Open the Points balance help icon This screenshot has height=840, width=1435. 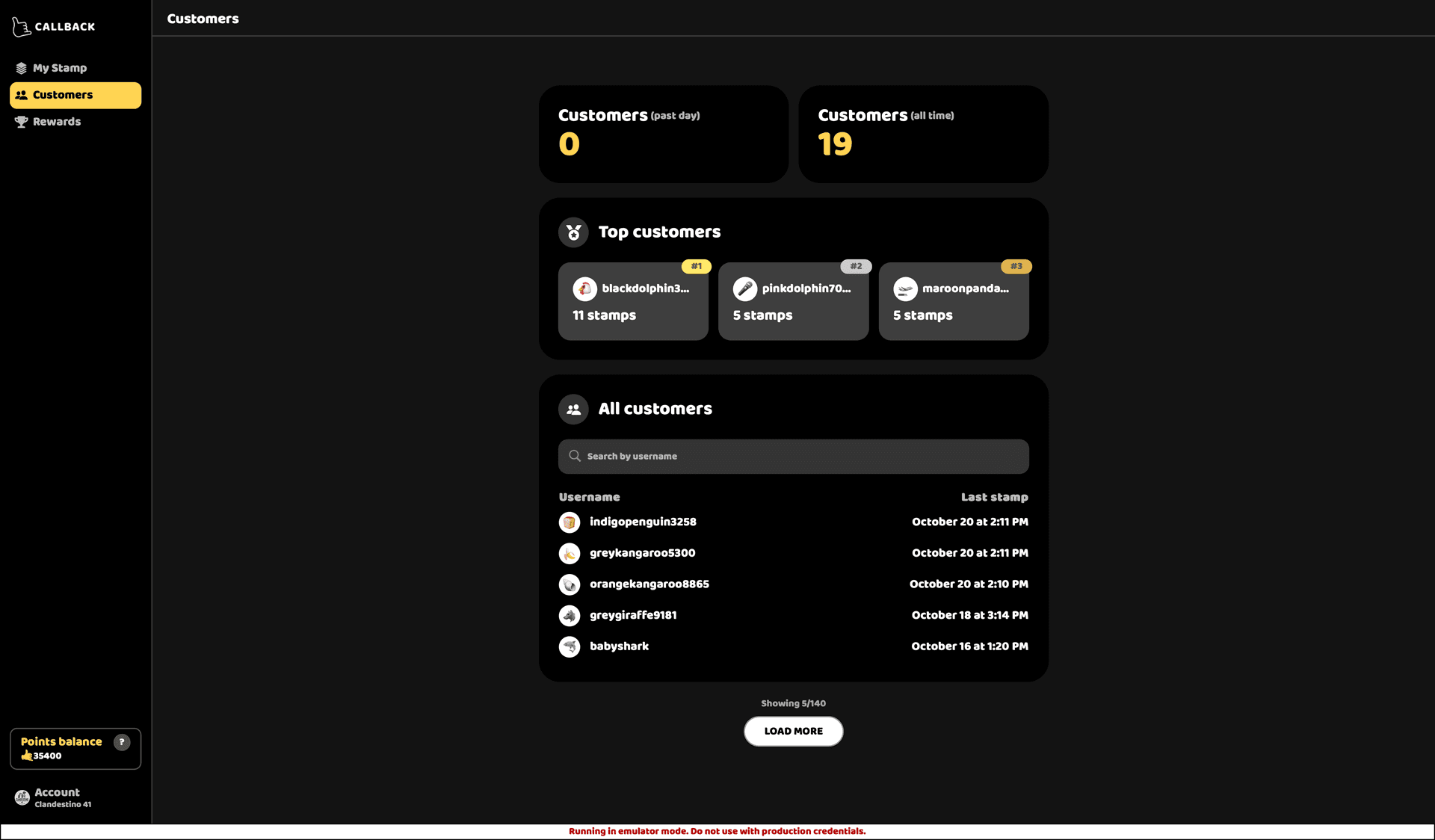pos(122,742)
